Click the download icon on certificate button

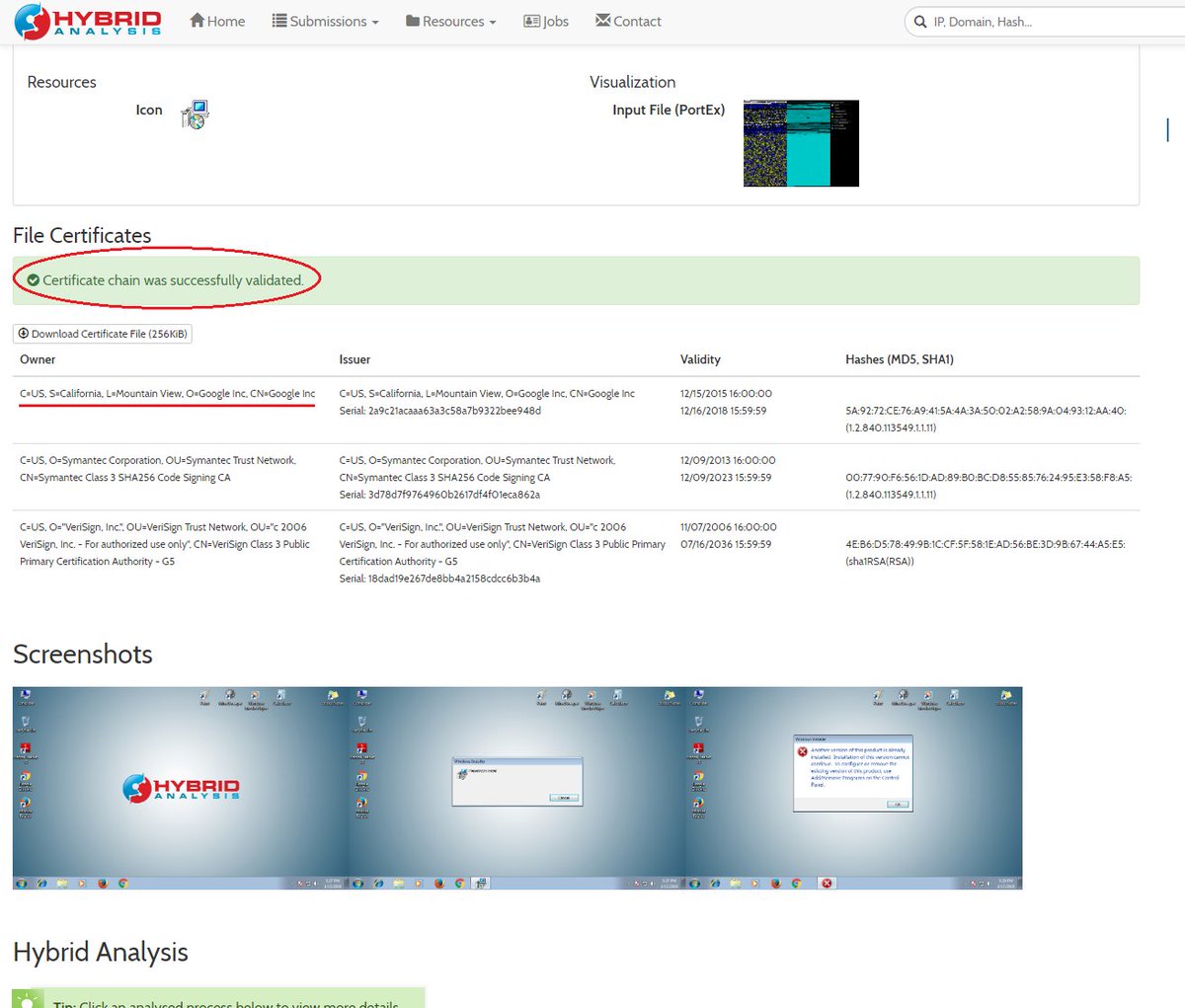click(x=24, y=334)
